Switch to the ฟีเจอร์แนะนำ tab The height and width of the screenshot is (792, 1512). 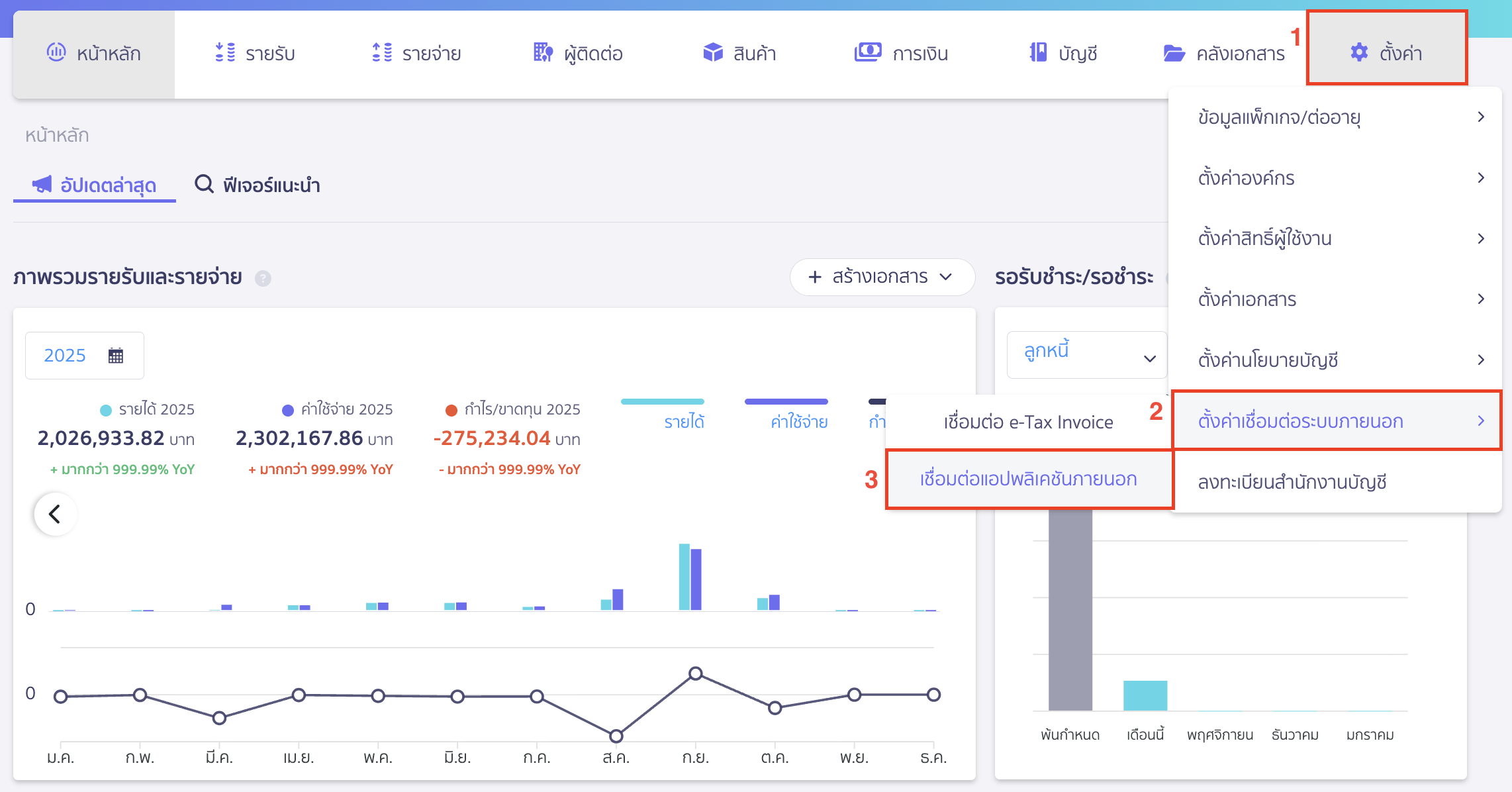point(257,185)
